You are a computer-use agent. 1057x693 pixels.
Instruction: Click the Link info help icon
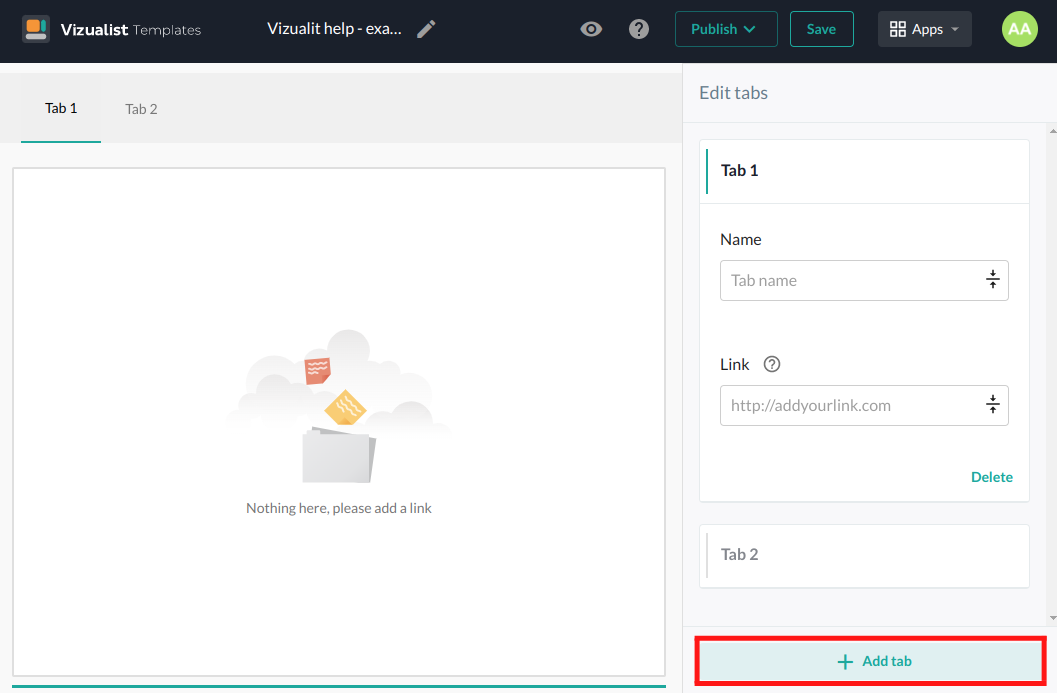(771, 364)
